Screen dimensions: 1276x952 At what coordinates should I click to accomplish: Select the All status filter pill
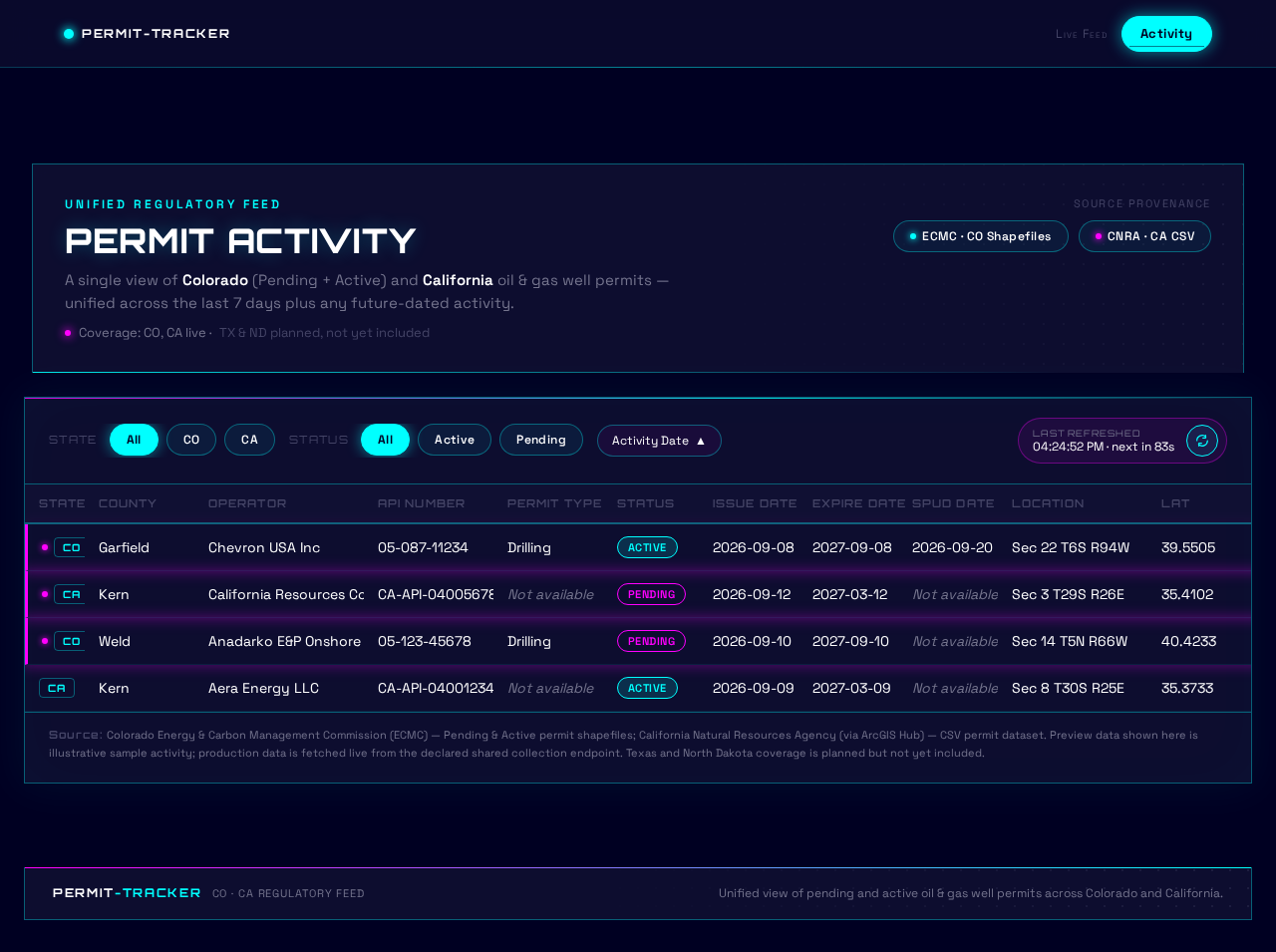coord(385,440)
